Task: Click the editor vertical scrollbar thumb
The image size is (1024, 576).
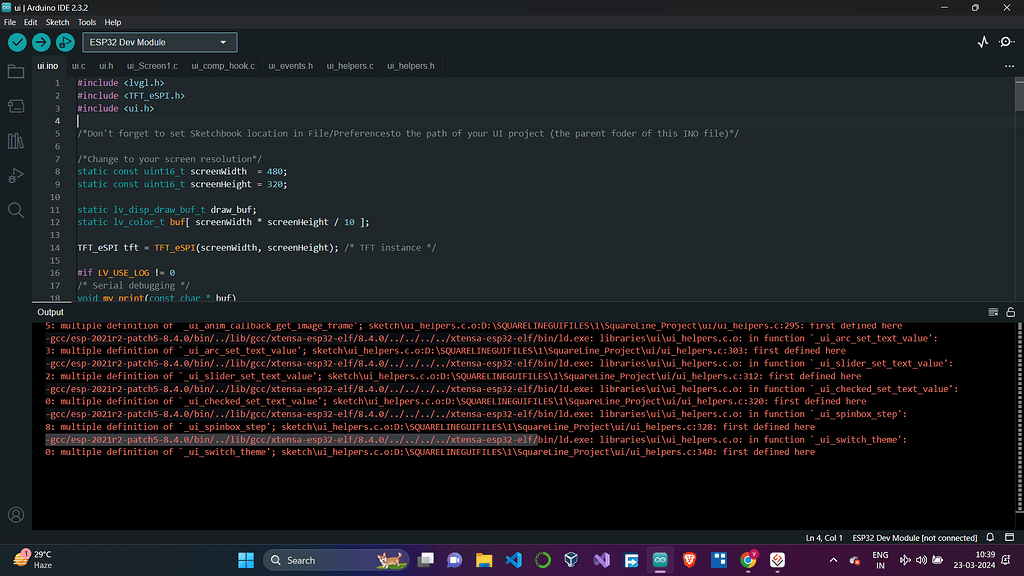Action: [1019, 95]
